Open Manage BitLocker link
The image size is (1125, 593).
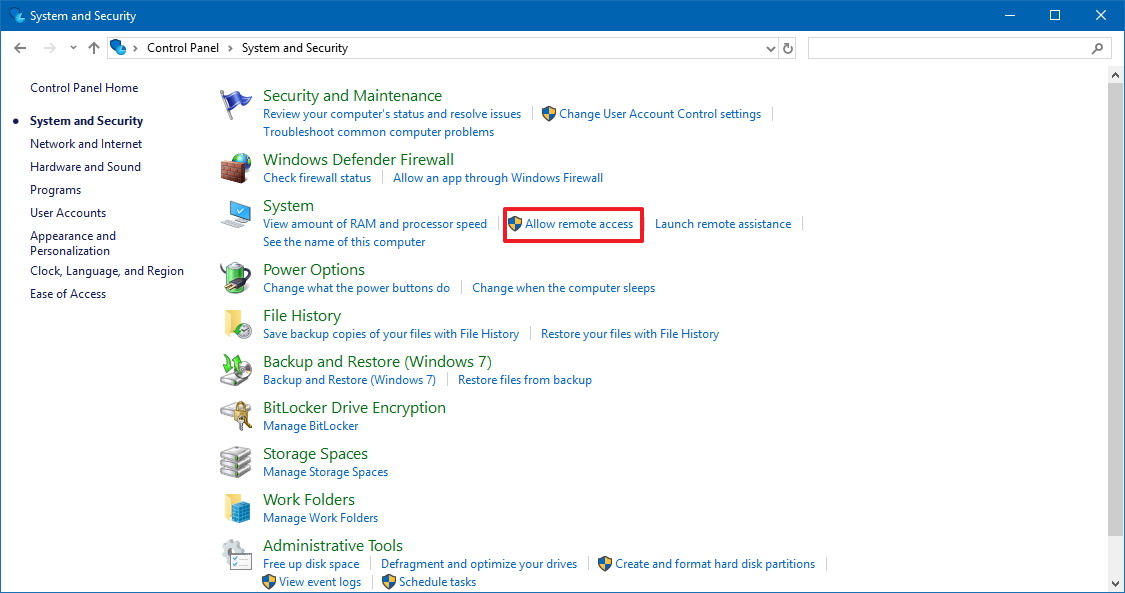(311, 426)
